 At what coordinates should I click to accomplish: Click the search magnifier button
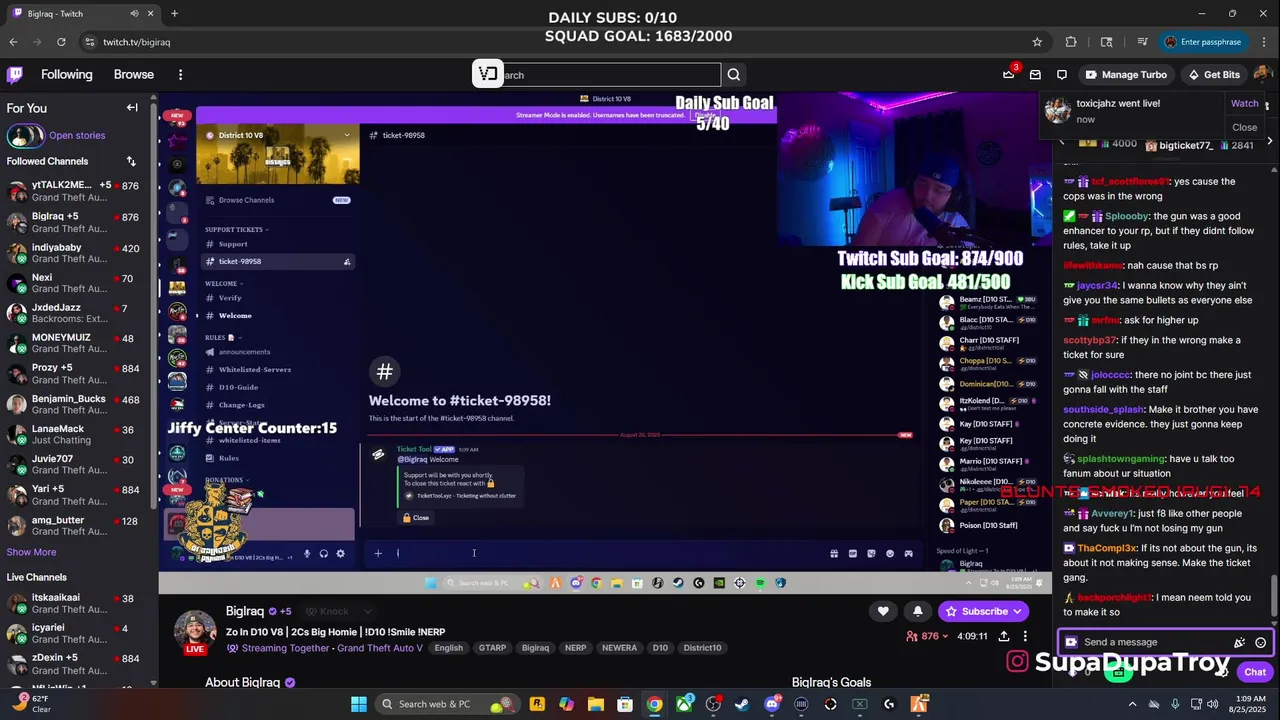[x=734, y=74]
